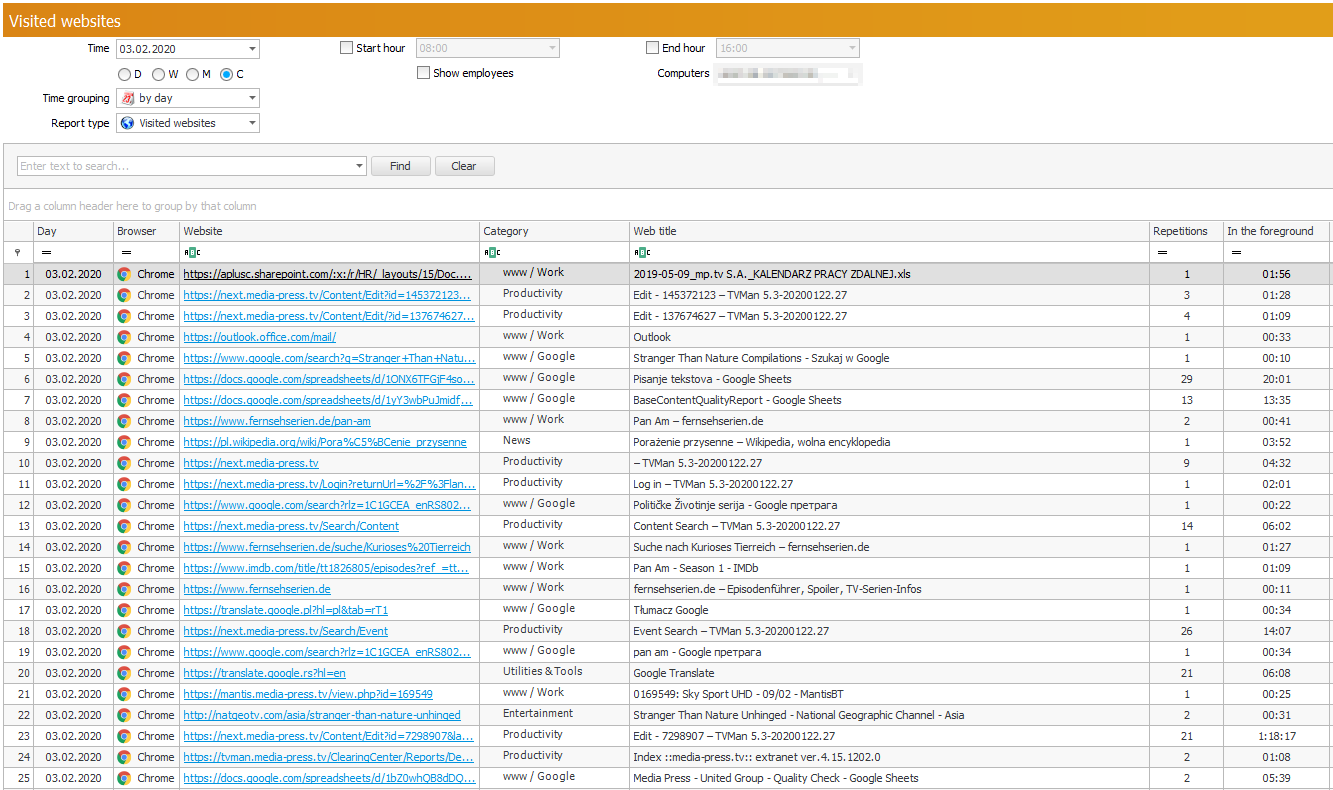Open the Report type dropdown arrow
This screenshot has width=1333, height=790.
252,123
